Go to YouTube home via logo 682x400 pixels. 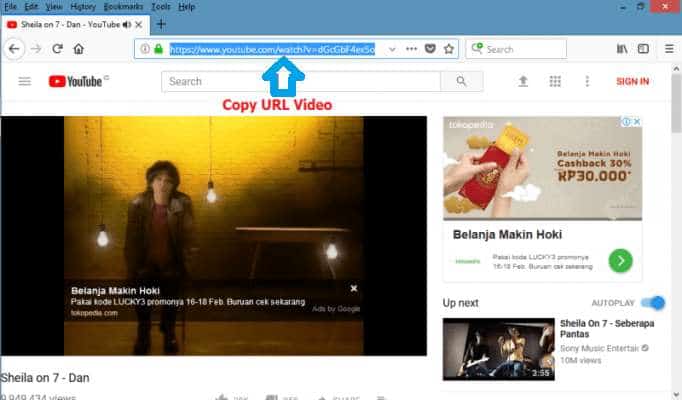(75, 81)
